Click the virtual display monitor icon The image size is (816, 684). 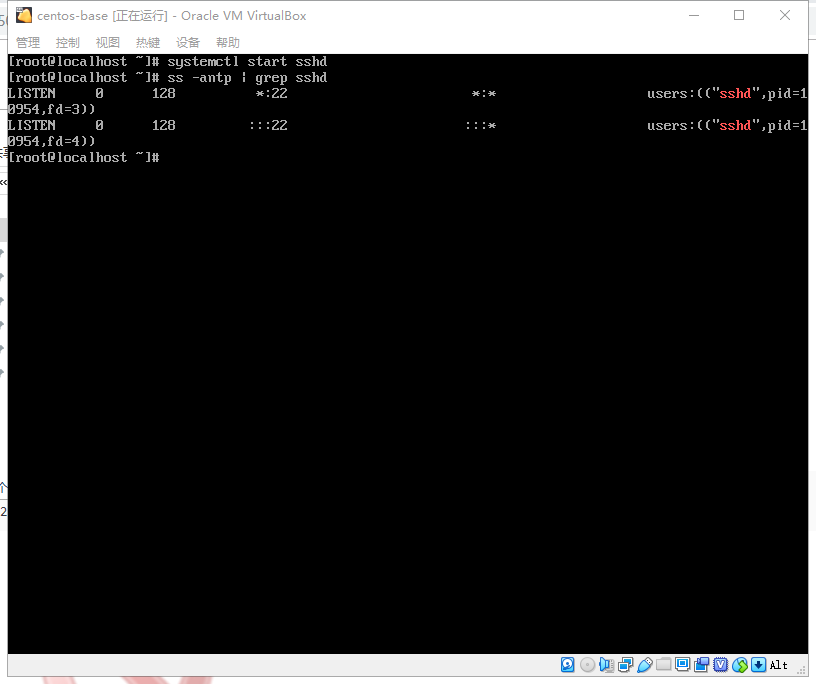coord(682,665)
